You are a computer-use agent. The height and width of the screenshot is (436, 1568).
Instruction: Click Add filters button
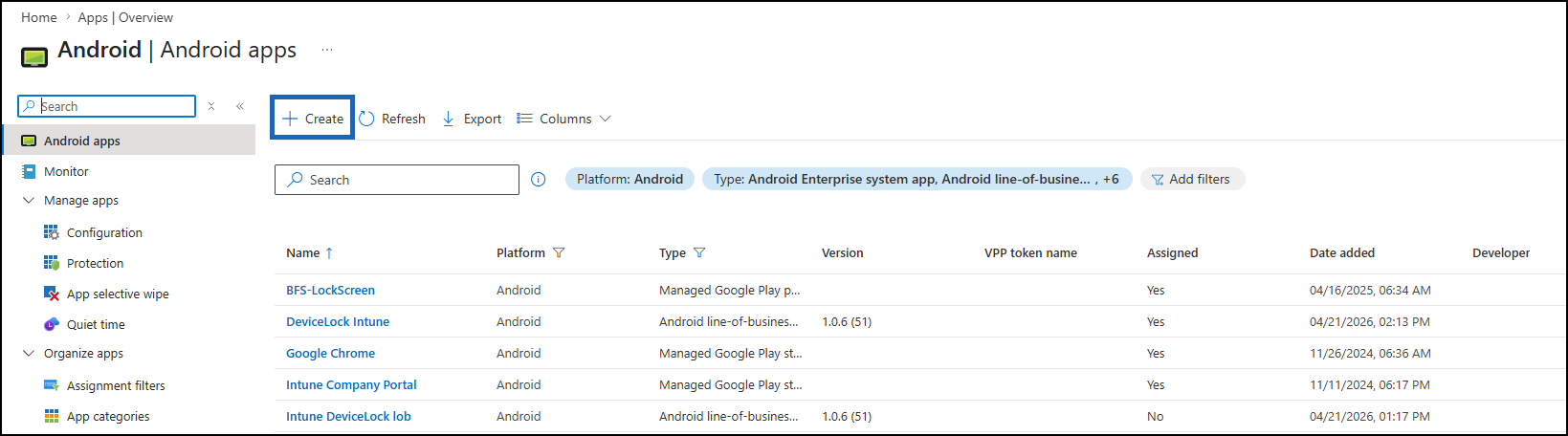pyautogui.click(x=1192, y=179)
